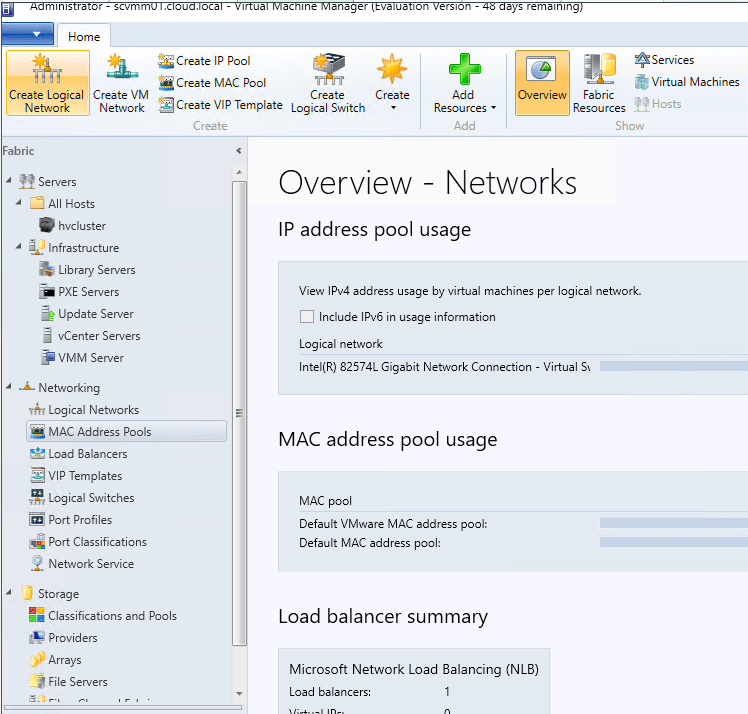
Task: Click Intel 82574L network usage bar
Action: 674,366
